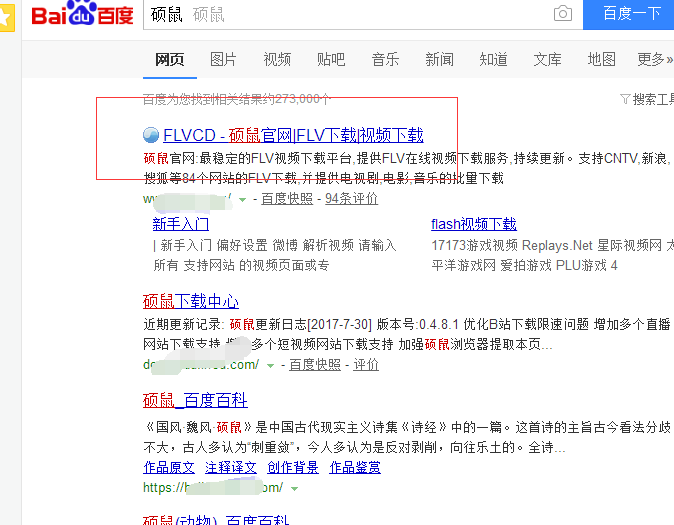Click the search tools filter icon
Image resolution: width=674 pixels, height=525 pixels.
coord(625,99)
